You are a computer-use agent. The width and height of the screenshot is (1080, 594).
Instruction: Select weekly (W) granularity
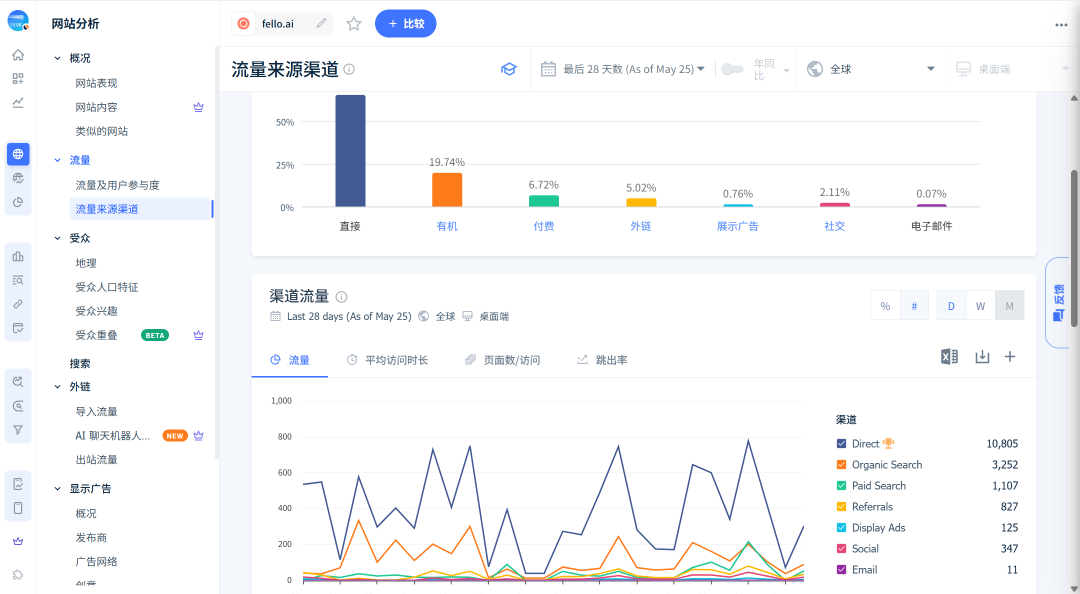(x=980, y=306)
